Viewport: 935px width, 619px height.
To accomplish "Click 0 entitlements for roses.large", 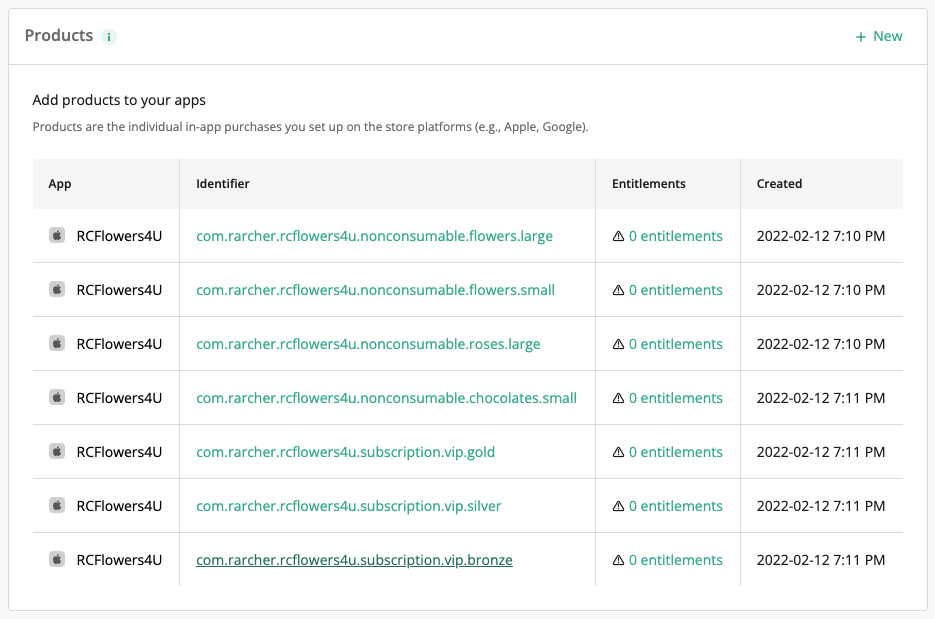I will coord(676,344).
